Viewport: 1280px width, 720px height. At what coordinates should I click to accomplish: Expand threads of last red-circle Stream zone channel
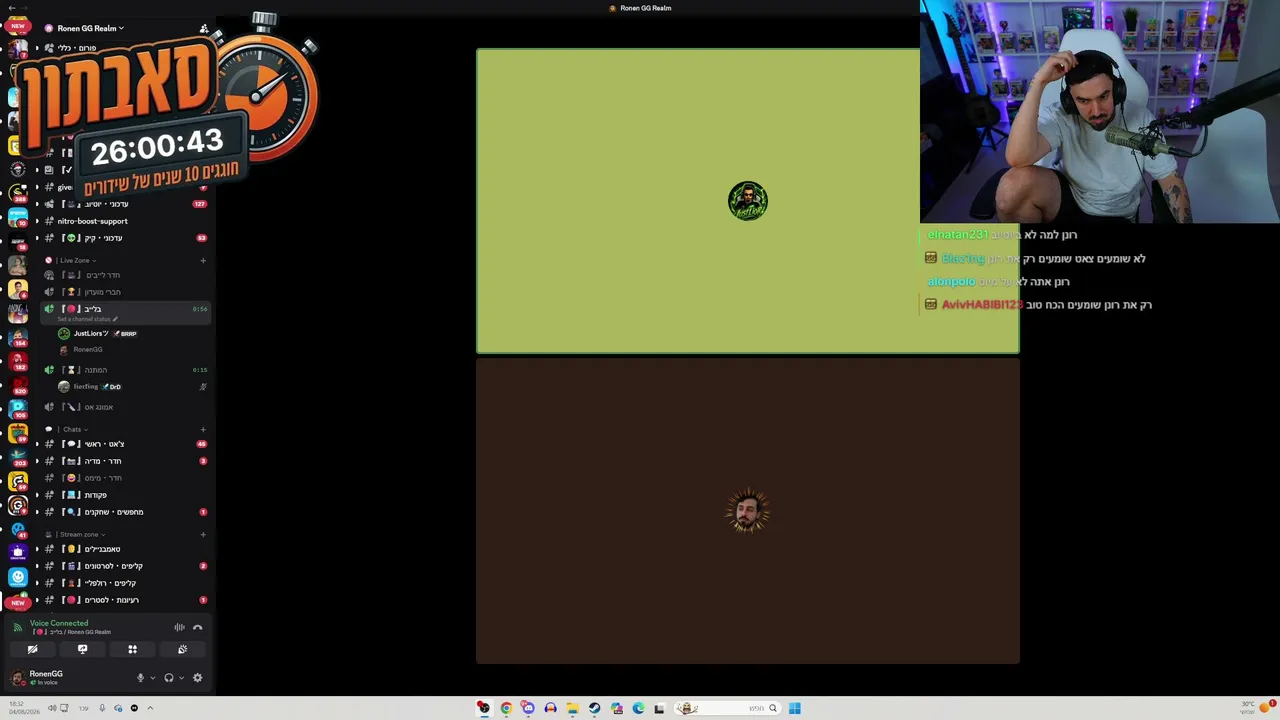(37, 600)
